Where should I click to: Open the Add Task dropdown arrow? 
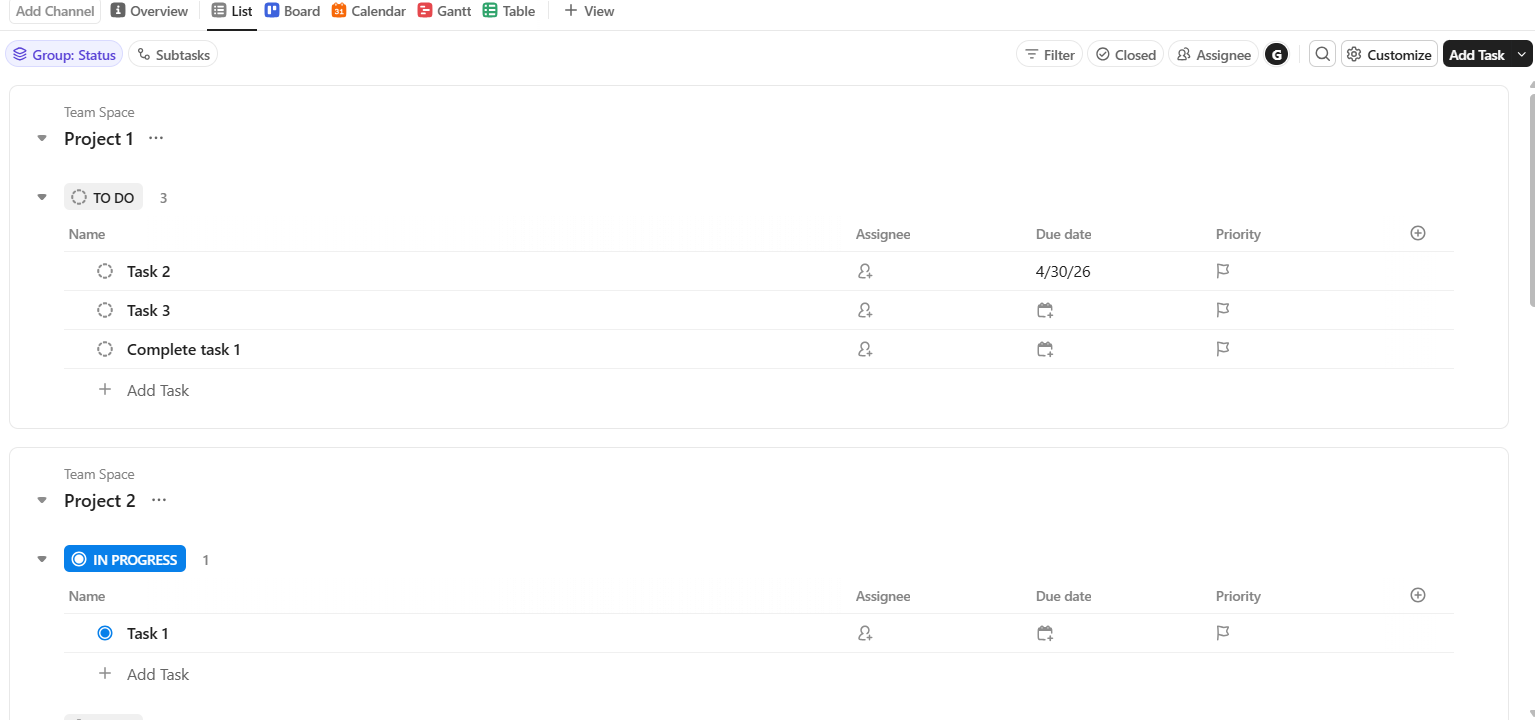1522,55
